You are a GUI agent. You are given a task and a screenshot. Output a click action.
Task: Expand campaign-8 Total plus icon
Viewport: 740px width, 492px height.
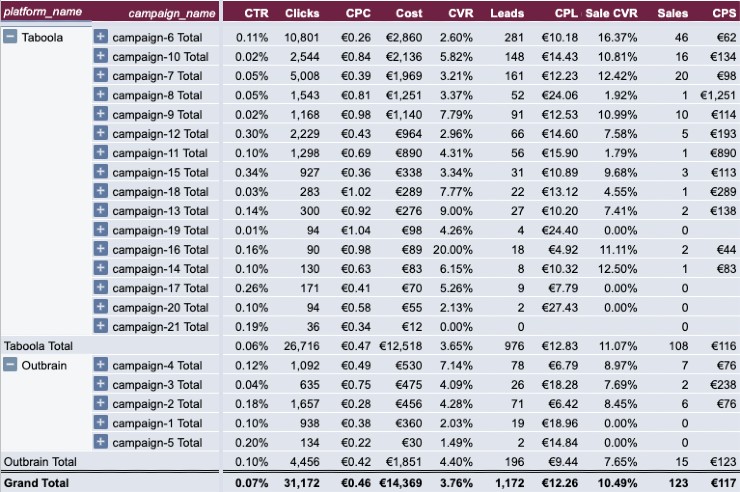tap(101, 94)
